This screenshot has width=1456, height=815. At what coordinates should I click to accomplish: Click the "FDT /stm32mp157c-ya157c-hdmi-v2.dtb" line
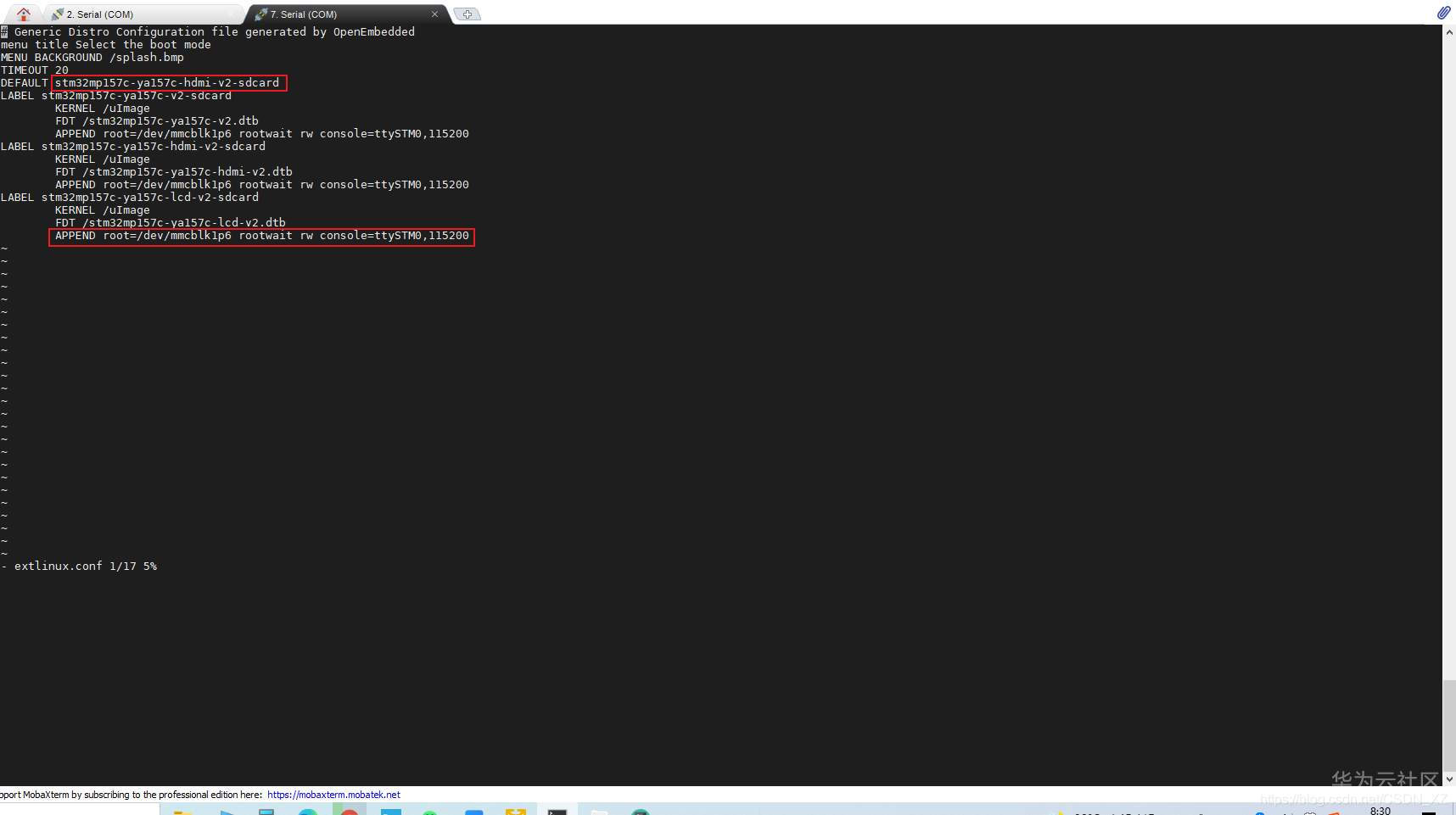[x=174, y=171]
